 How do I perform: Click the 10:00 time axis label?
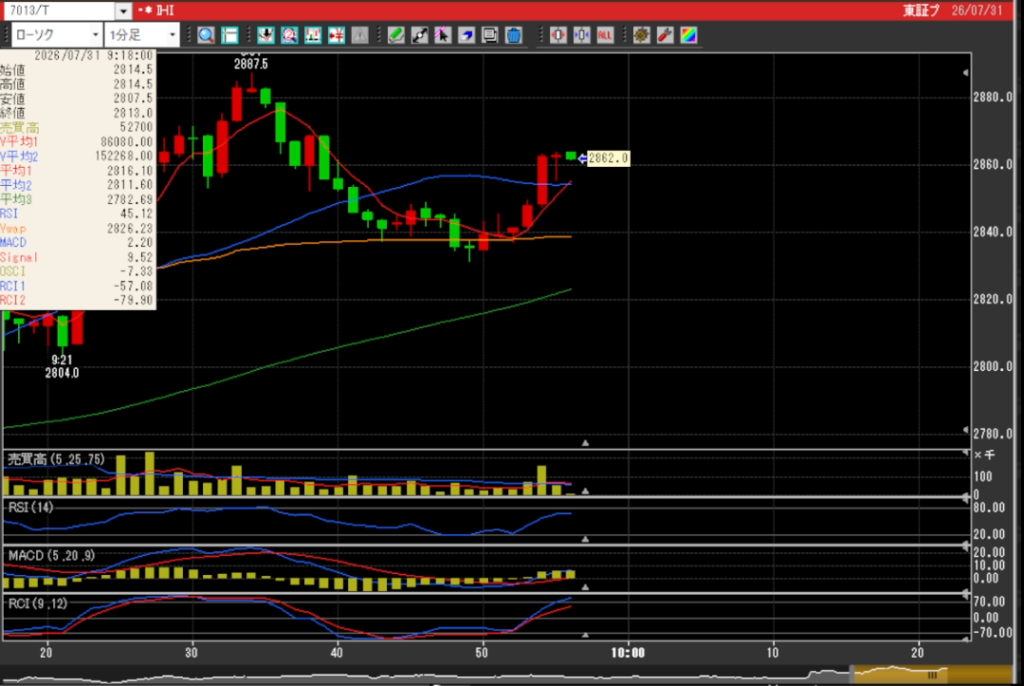[628, 653]
